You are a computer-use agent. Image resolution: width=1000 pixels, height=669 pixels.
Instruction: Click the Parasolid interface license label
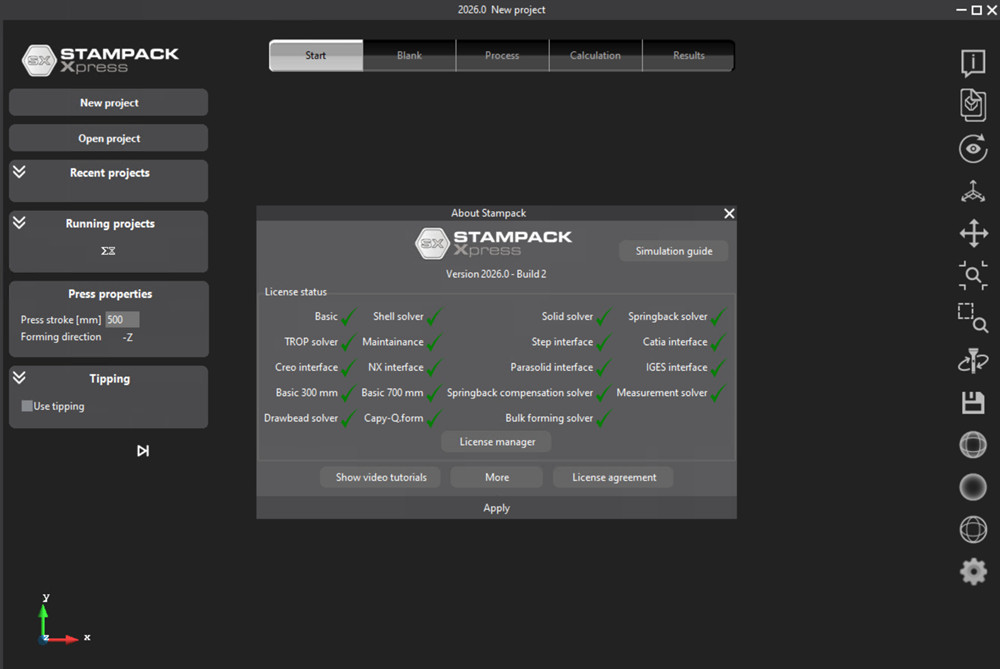(552, 367)
